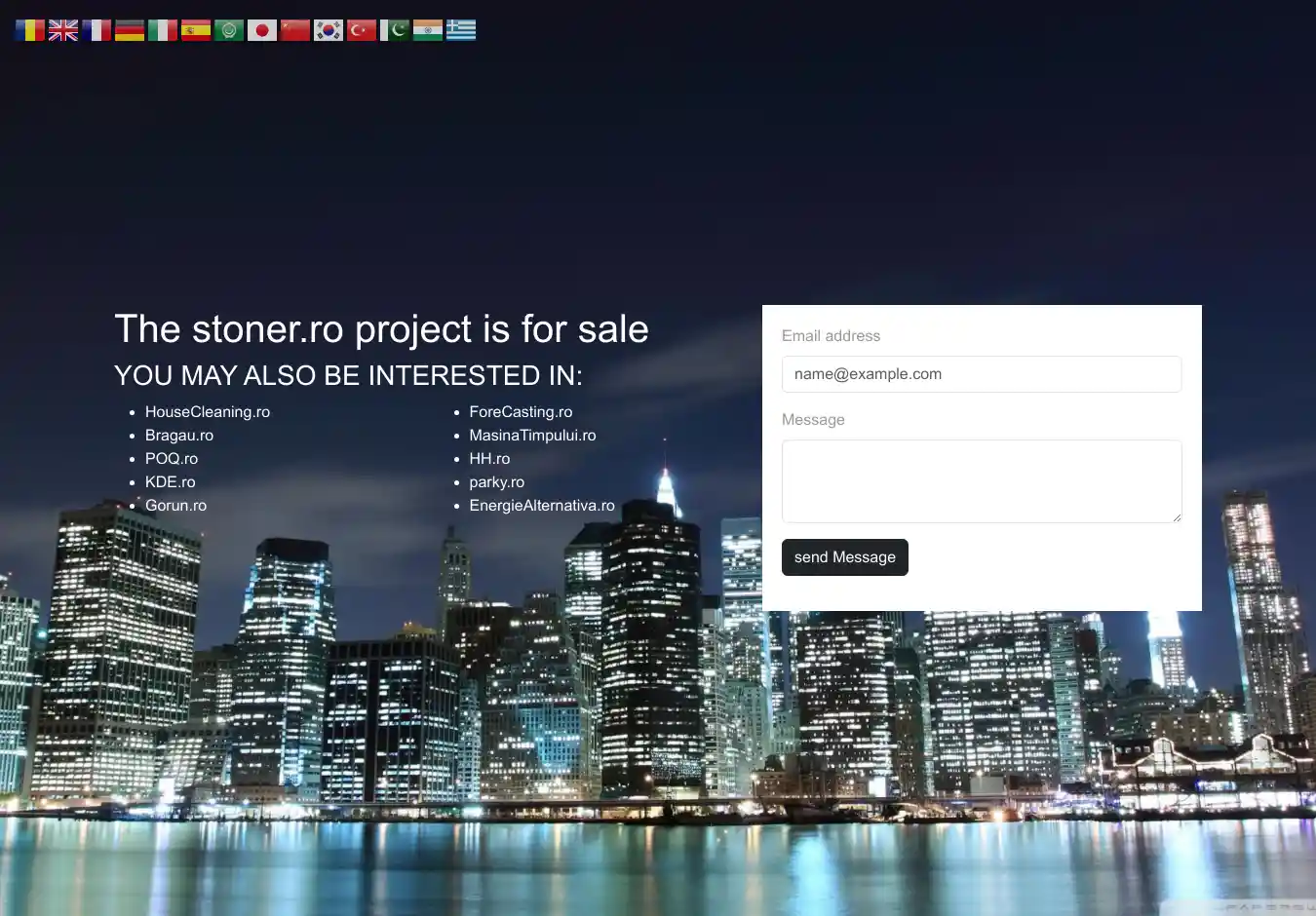Screen dimensions: 1316x916
Task: Select the Indian flag icon
Action: (x=428, y=30)
